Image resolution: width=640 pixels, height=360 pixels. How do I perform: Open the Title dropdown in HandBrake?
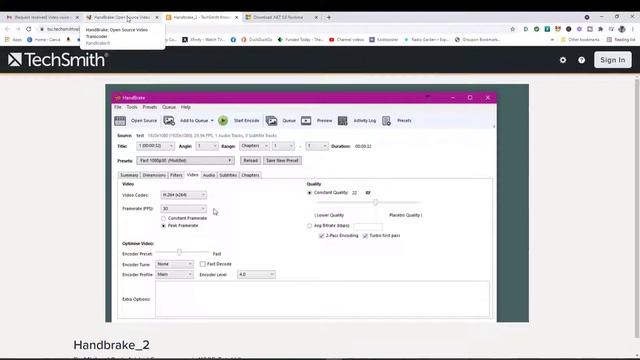155,146
